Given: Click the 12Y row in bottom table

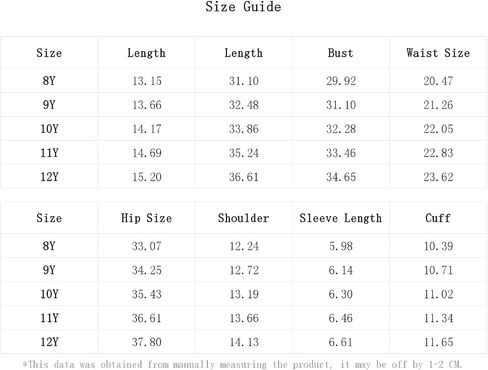Looking at the screenshot, I should click(243, 342).
